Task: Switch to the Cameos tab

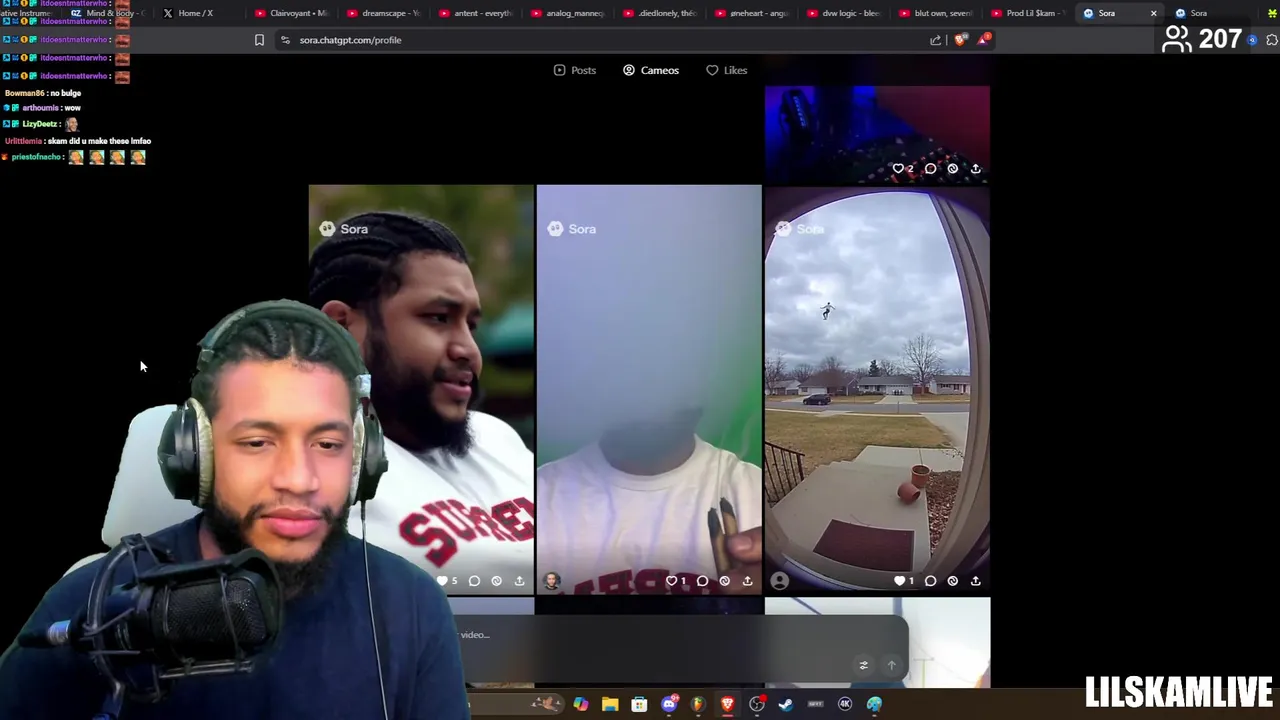Action: point(651,70)
